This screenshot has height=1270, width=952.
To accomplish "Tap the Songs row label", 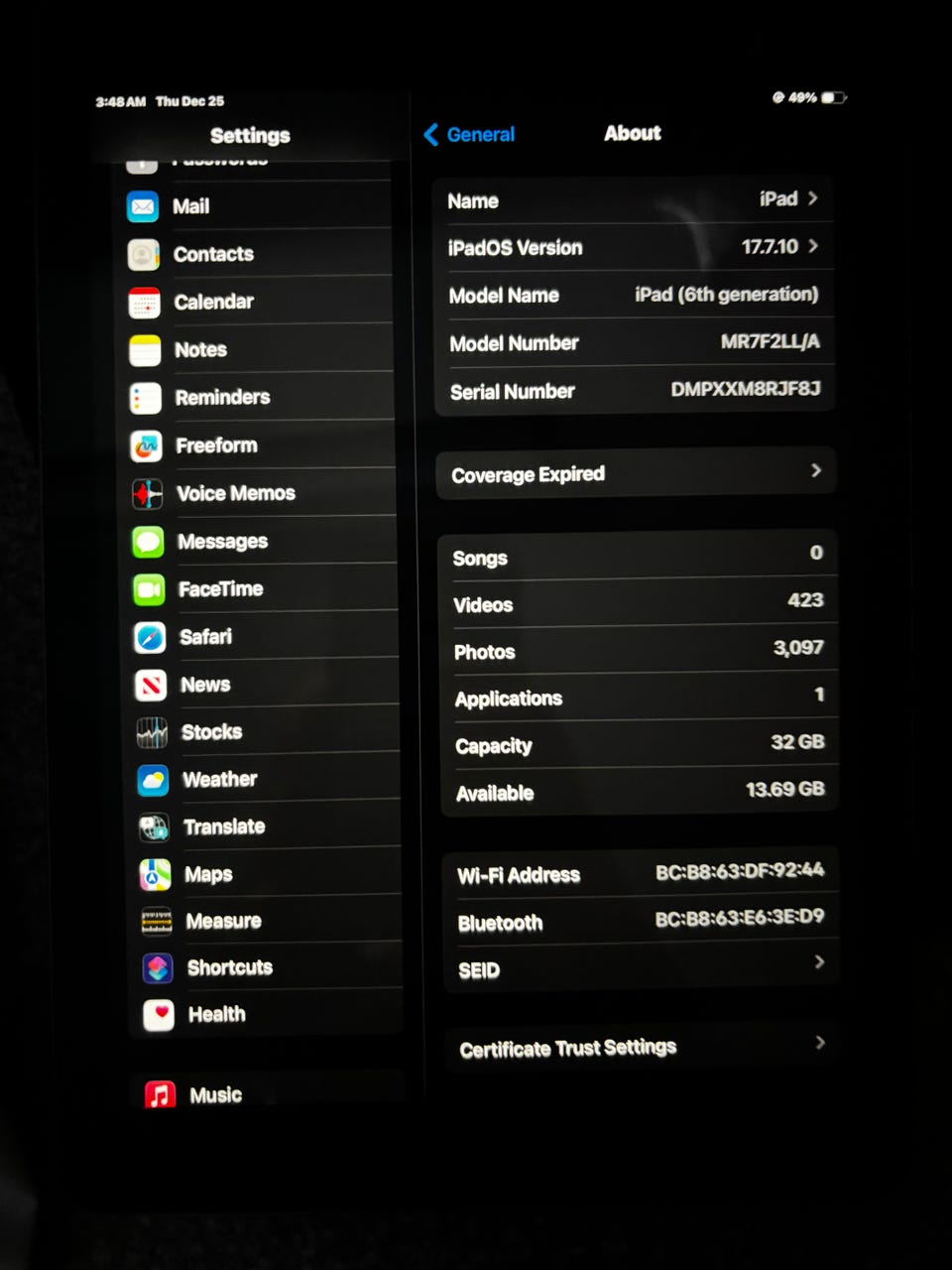I will [x=480, y=558].
